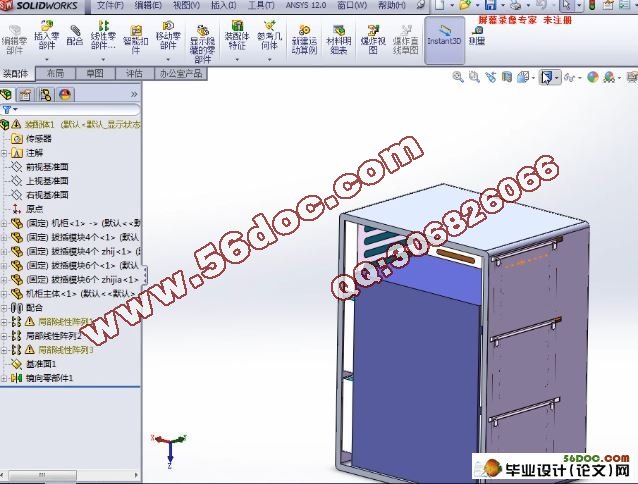The height and width of the screenshot is (484, 638).
Task: Click the 爆炸直线草图 (Explode Line Sketch) tool
Action: [406, 40]
